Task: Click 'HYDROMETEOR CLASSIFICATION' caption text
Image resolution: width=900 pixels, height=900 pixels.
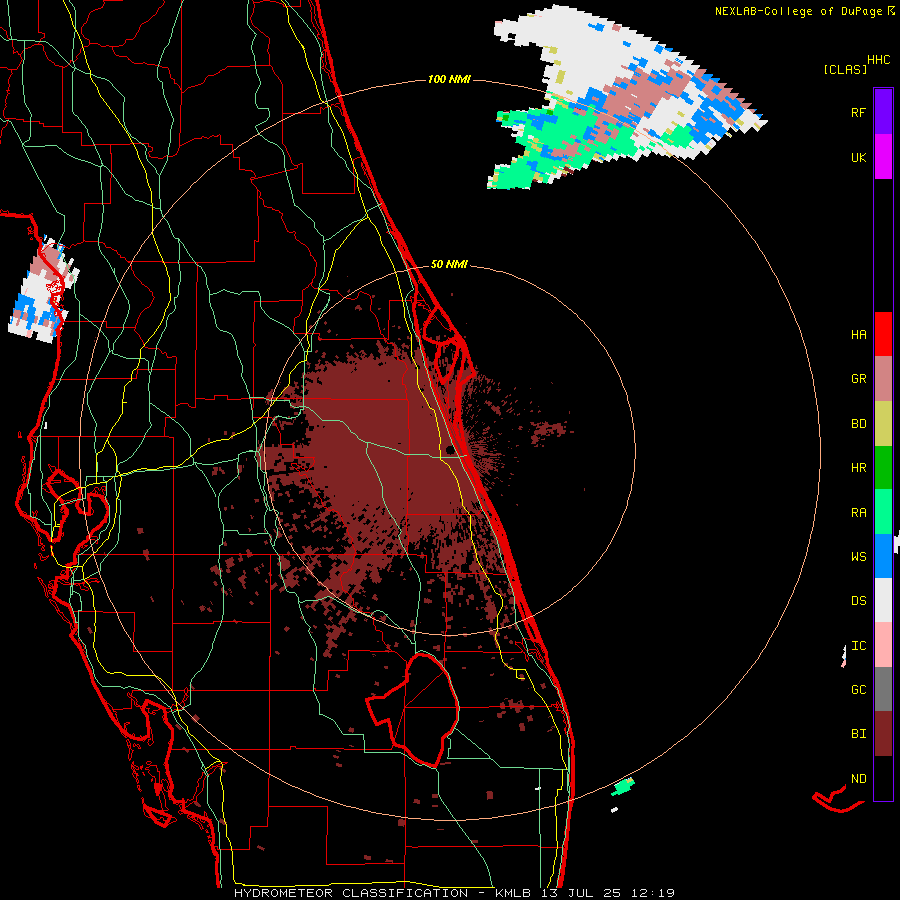Action: pos(351,893)
